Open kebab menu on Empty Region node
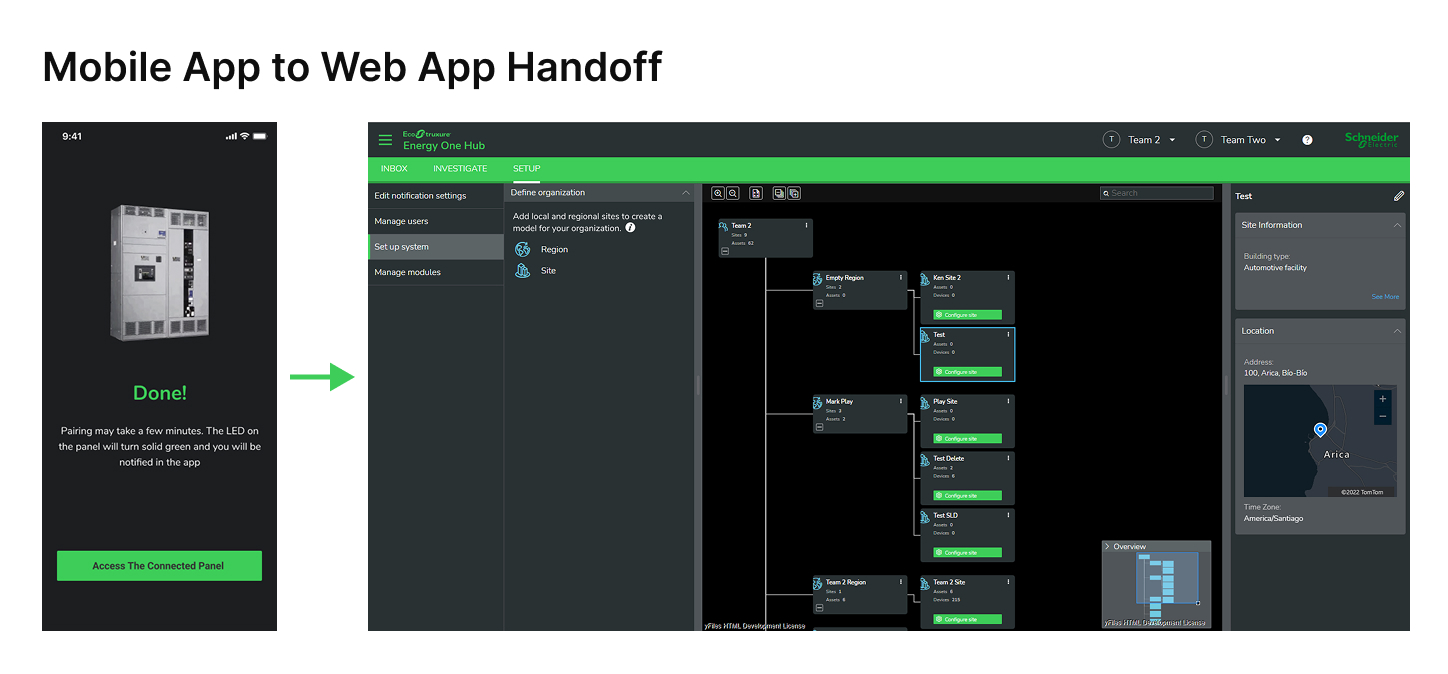The height and width of the screenshot is (674, 1448). [x=900, y=277]
